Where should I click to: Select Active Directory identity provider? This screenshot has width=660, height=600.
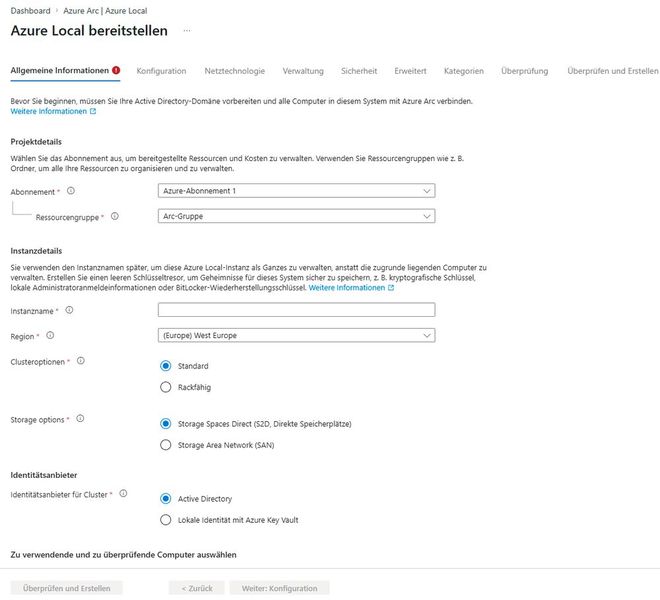(x=166, y=499)
